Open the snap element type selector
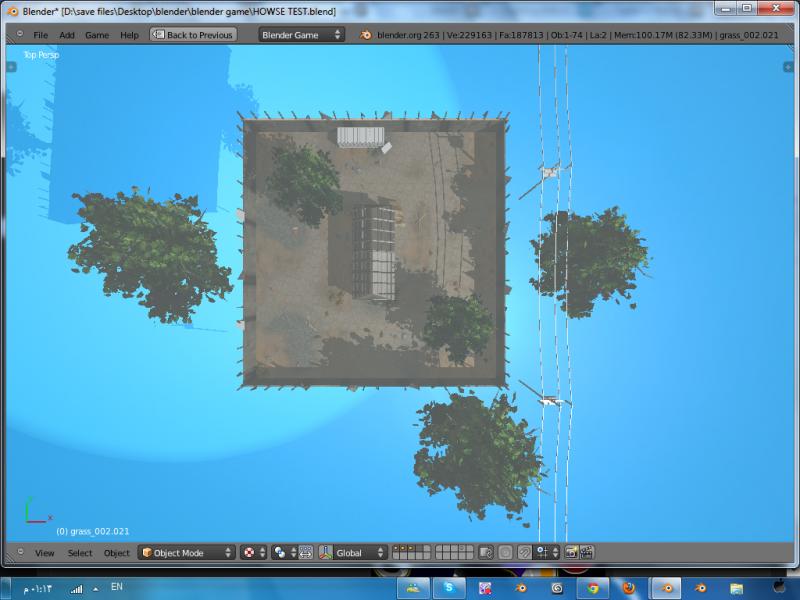 (x=546, y=553)
